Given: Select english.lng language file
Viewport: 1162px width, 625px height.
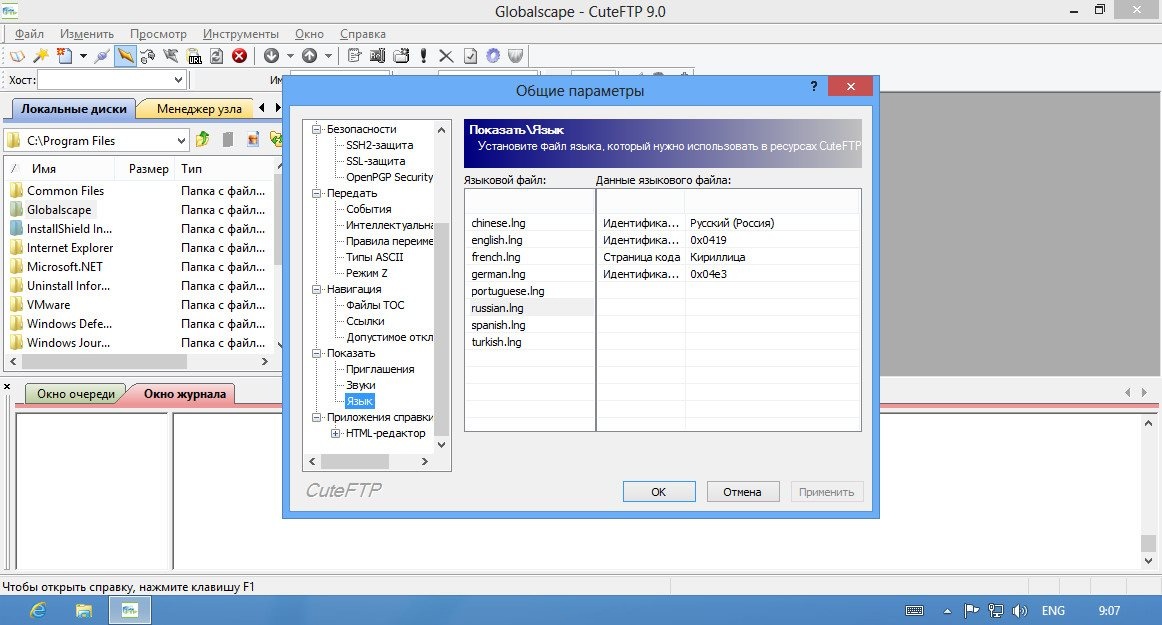Looking at the screenshot, I should click(497, 239).
